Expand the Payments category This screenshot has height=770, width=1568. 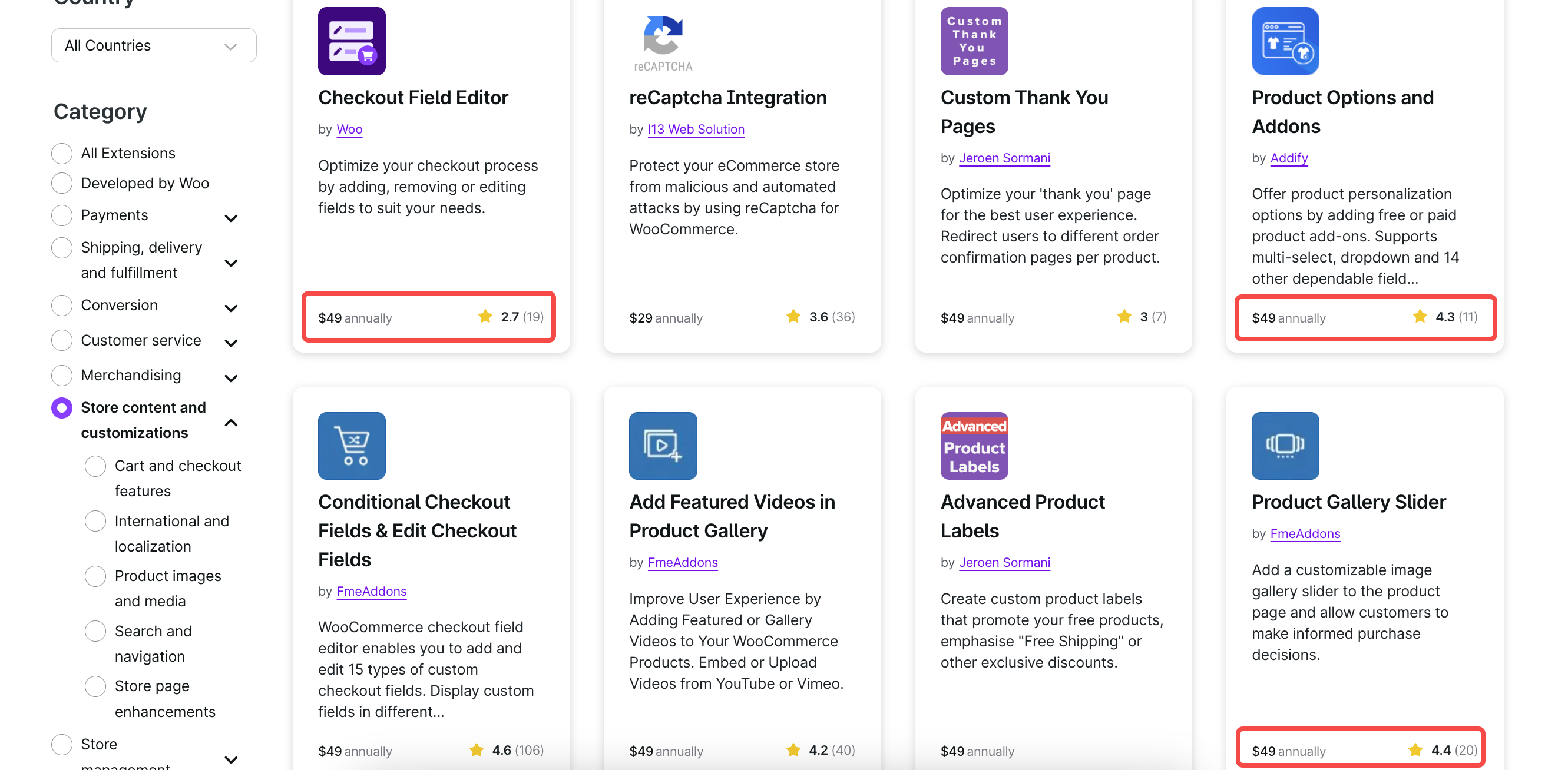tap(231, 217)
